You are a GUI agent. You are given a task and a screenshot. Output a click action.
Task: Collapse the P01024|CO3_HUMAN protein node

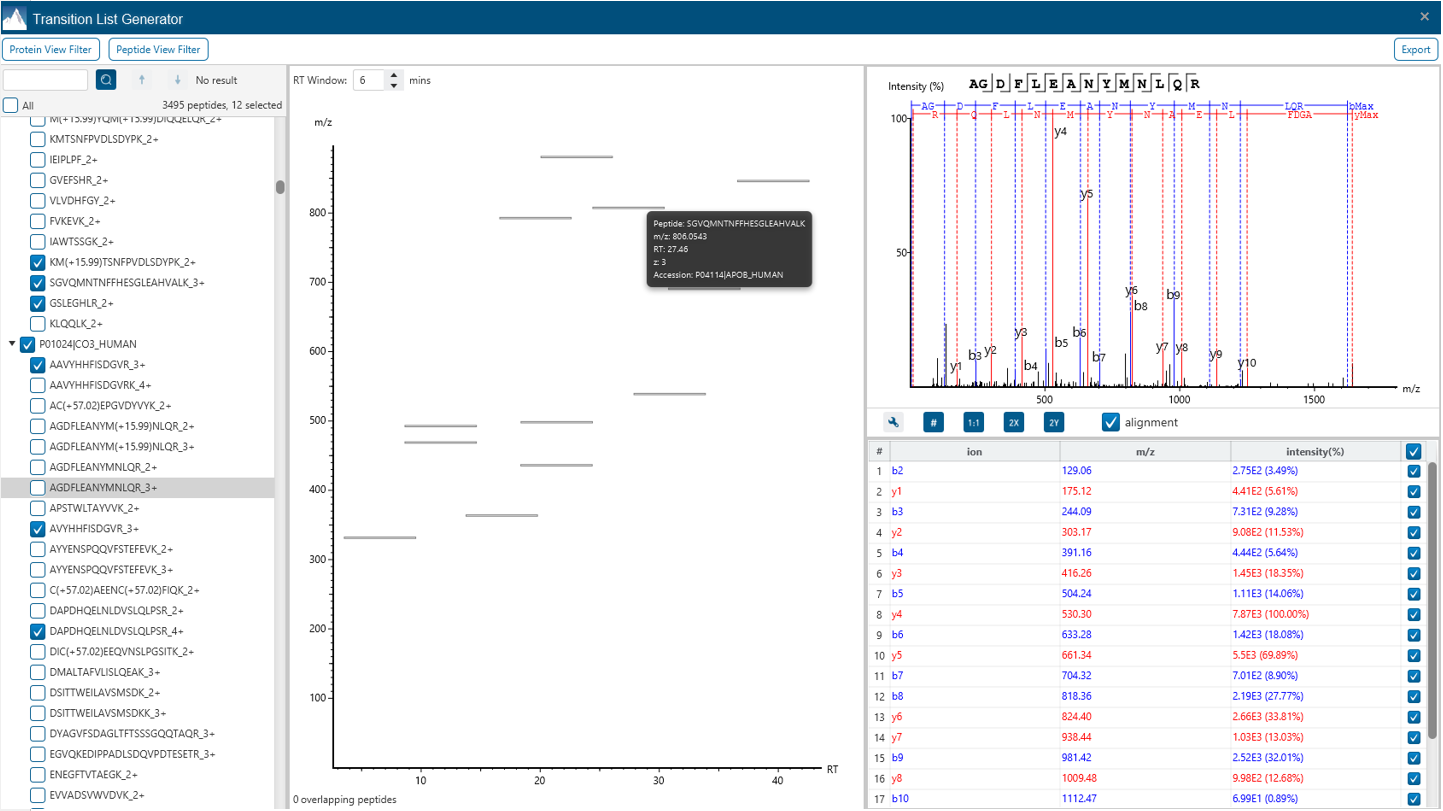pos(12,344)
